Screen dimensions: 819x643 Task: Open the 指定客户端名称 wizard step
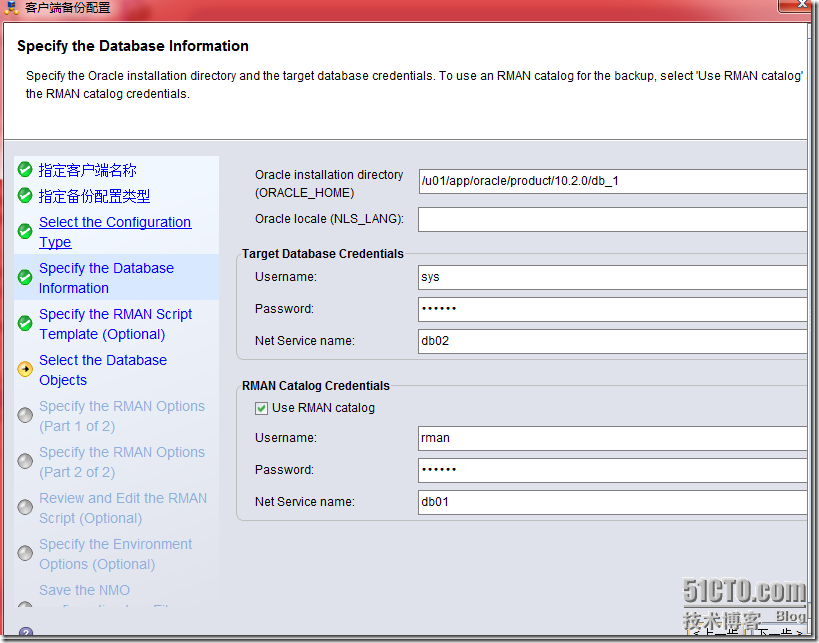[x=87, y=170]
